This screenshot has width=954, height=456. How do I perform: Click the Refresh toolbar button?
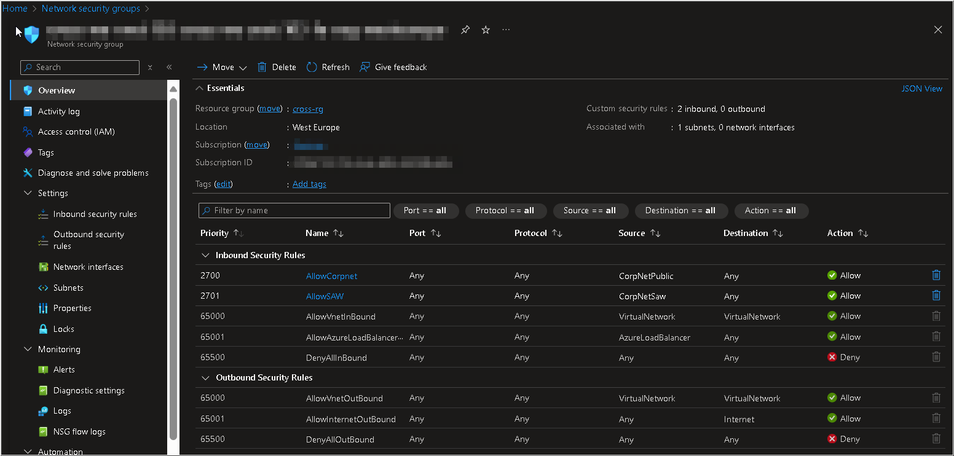click(x=328, y=67)
